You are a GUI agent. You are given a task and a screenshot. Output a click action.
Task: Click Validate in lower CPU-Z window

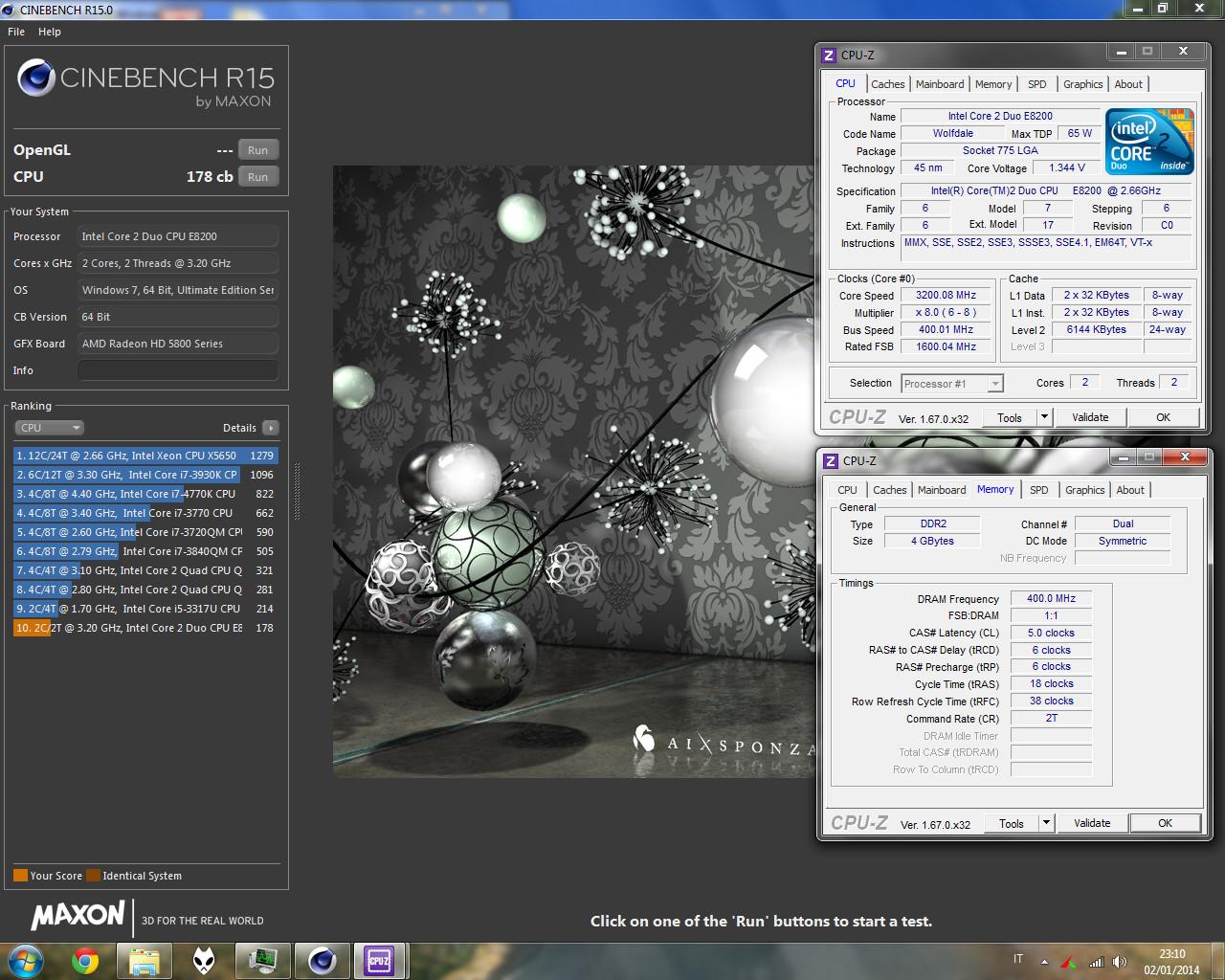(x=1092, y=823)
